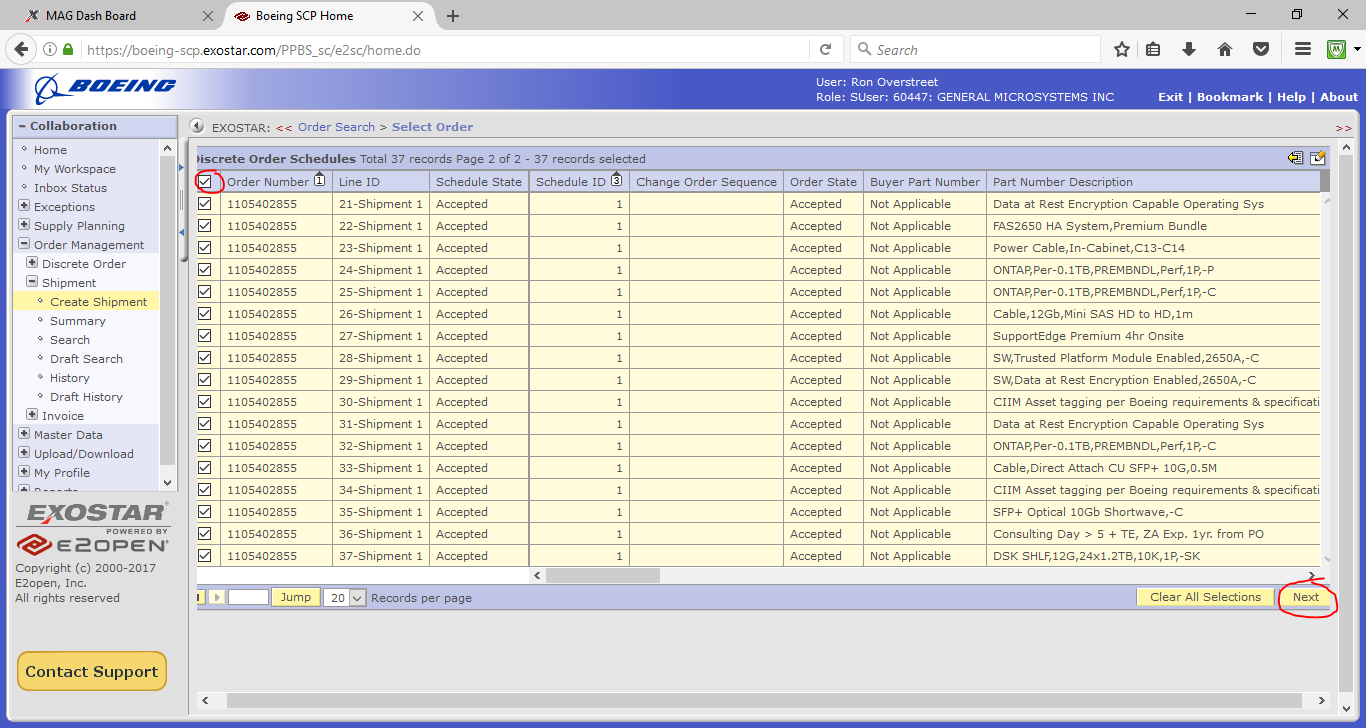Uncheck the row checkbox for 25-Shipment 1
Image resolution: width=1366 pixels, height=728 pixels.
(x=205, y=292)
